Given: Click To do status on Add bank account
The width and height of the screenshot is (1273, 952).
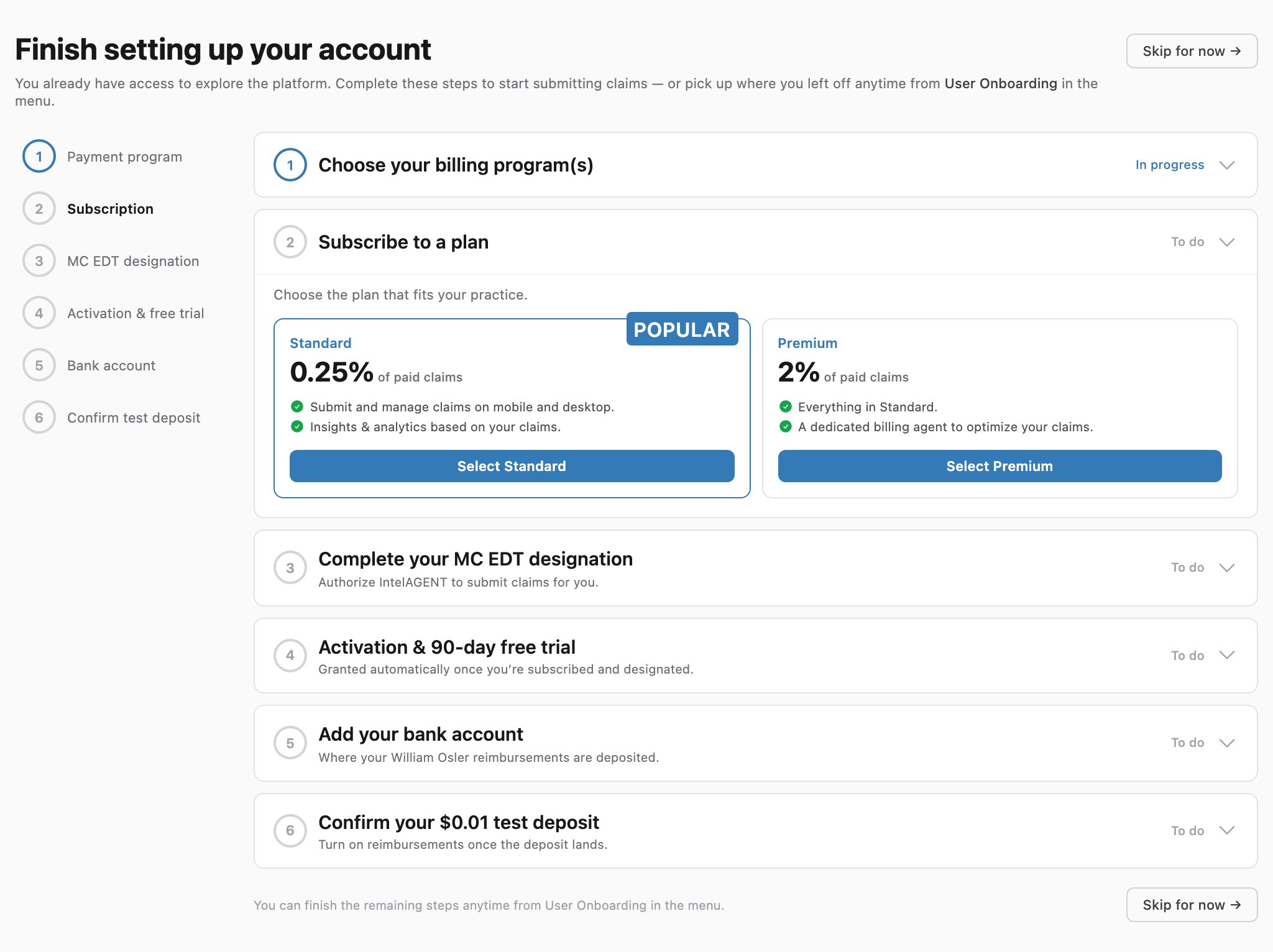Looking at the screenshot, I should pyautogui.click(x=1187, y=743).
